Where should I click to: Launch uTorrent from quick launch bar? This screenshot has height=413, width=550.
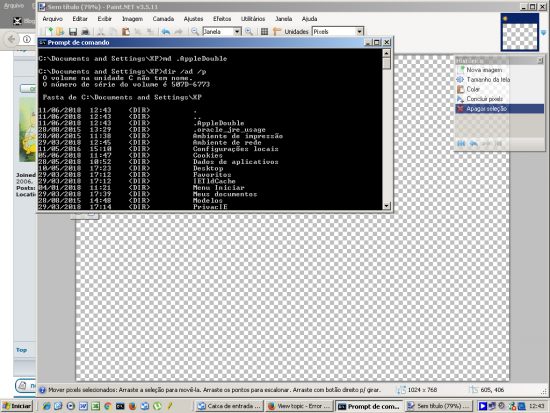point(157,406)
